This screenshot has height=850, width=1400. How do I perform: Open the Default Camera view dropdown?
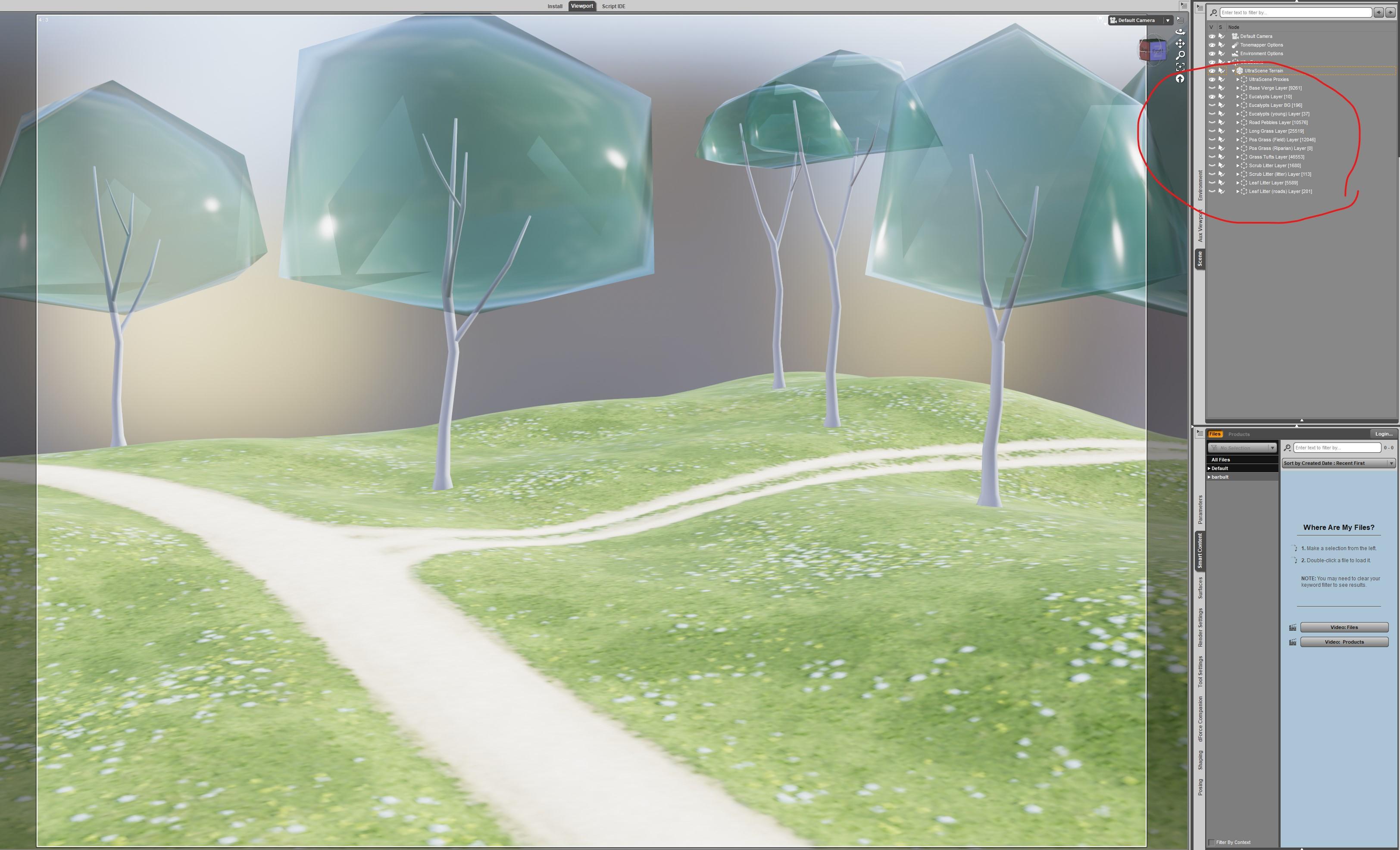click(x=1168, y=20)
